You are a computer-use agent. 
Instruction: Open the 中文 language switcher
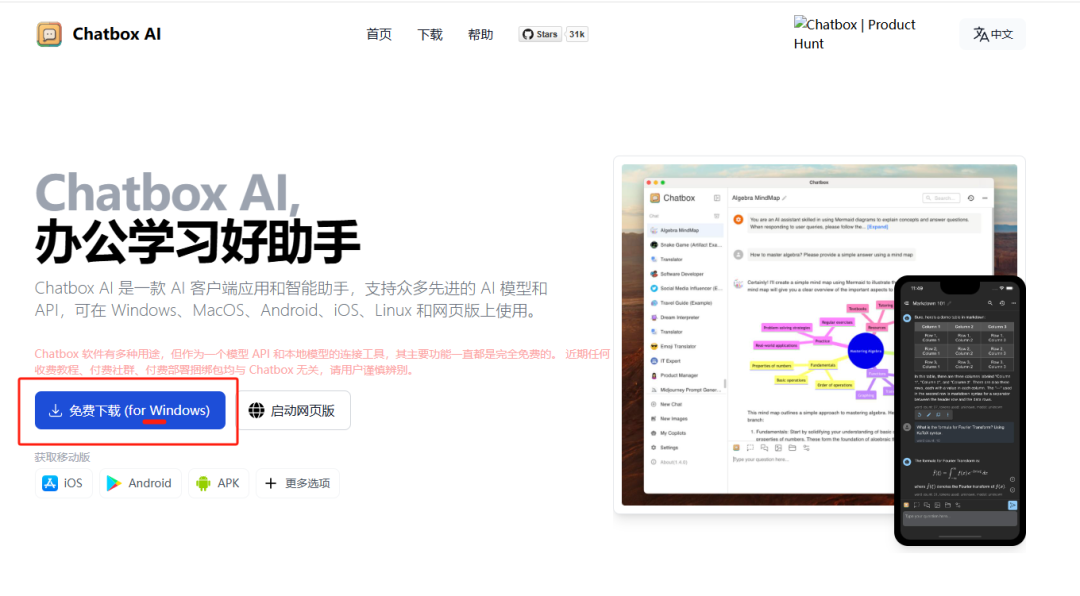tap(993, 34)
